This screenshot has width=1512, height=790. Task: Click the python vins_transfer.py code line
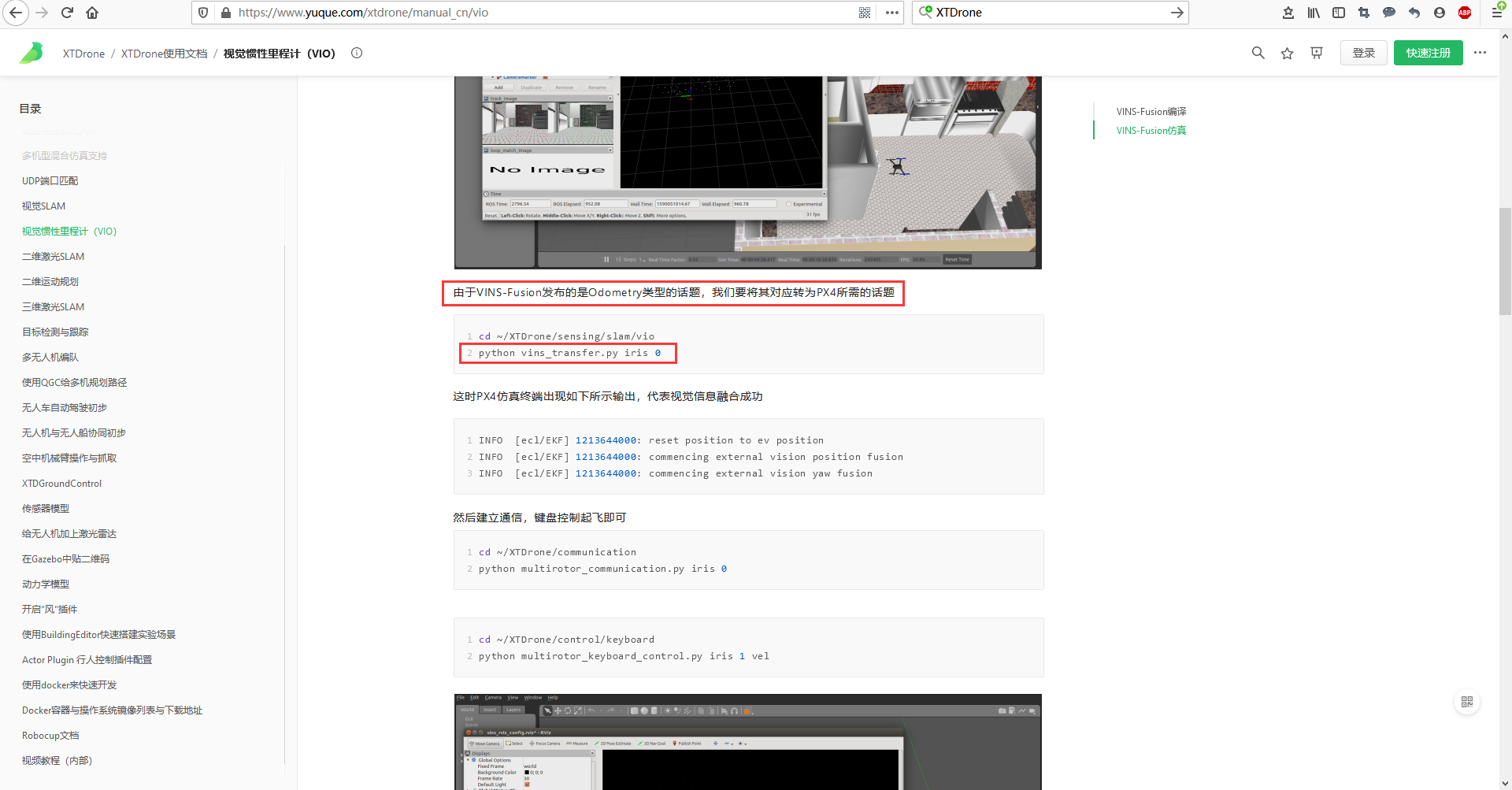click(569, 353)
